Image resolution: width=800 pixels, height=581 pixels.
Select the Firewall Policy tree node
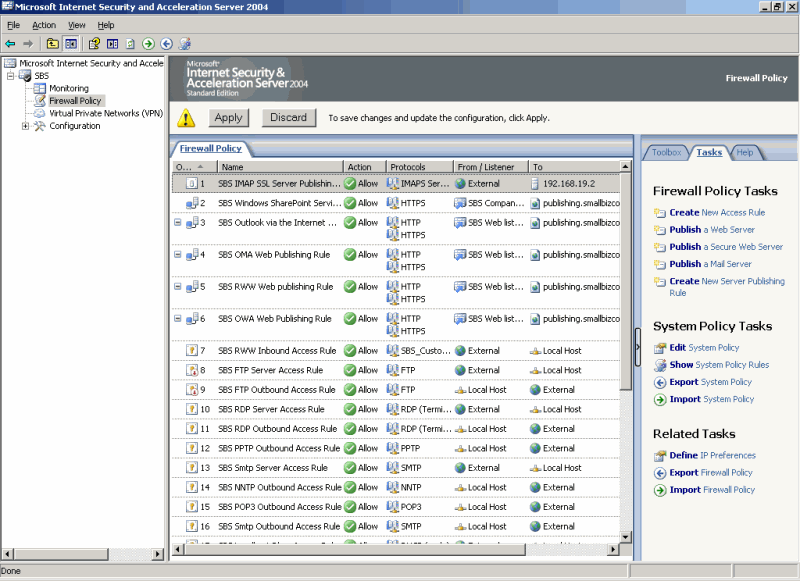click(x=75, y=101)
